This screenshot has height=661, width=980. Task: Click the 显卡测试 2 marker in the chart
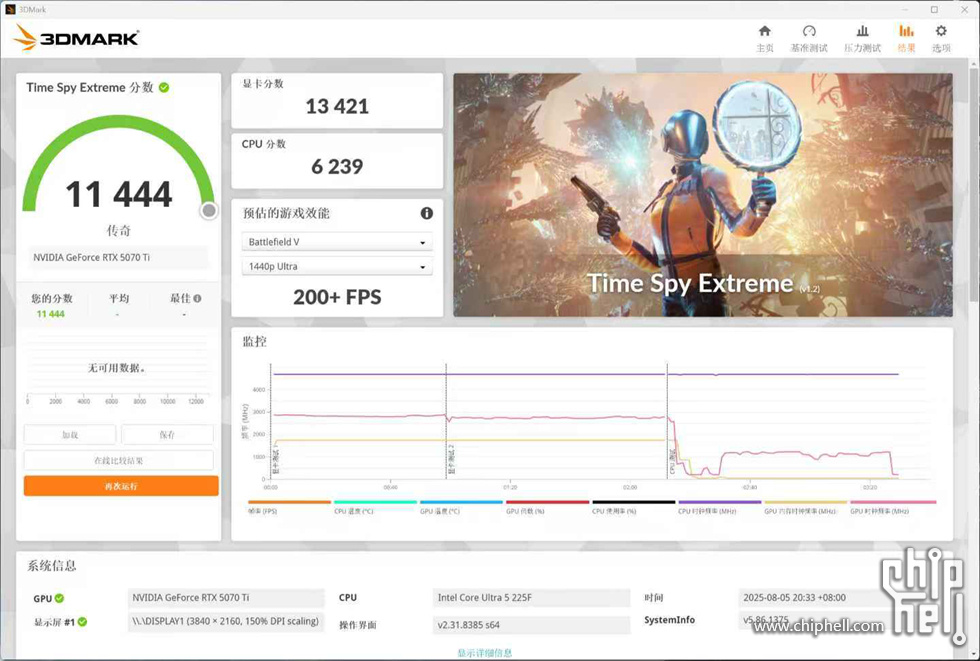(451, 459)
